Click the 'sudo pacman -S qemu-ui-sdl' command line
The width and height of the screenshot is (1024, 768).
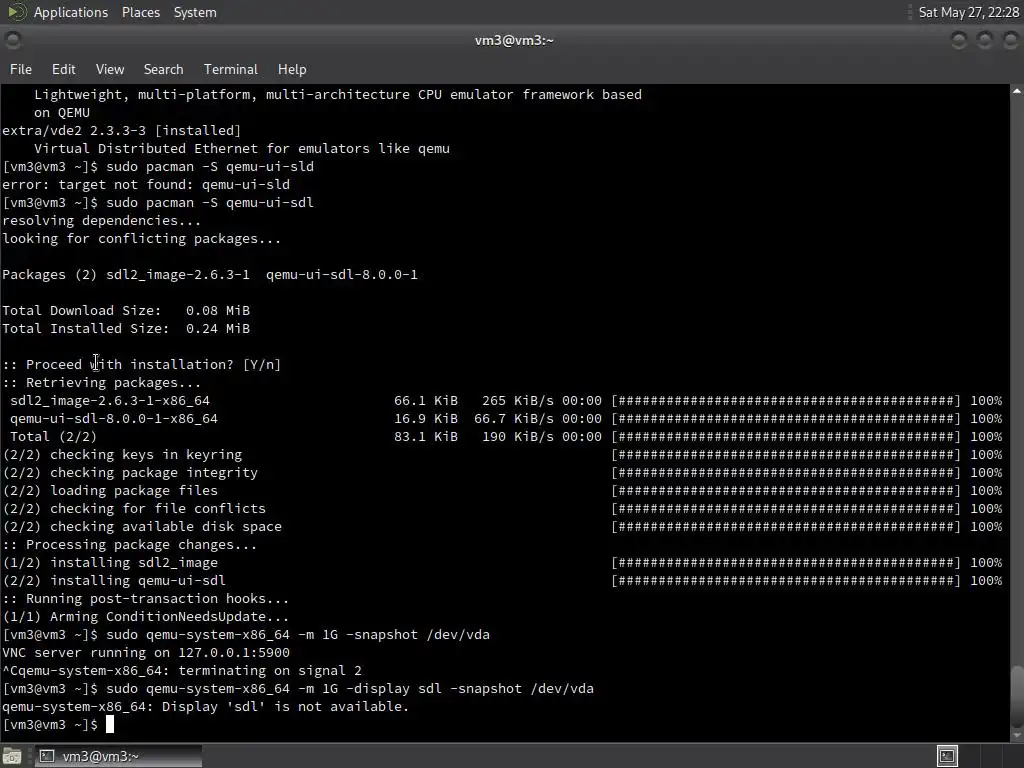tap(210, 202)
